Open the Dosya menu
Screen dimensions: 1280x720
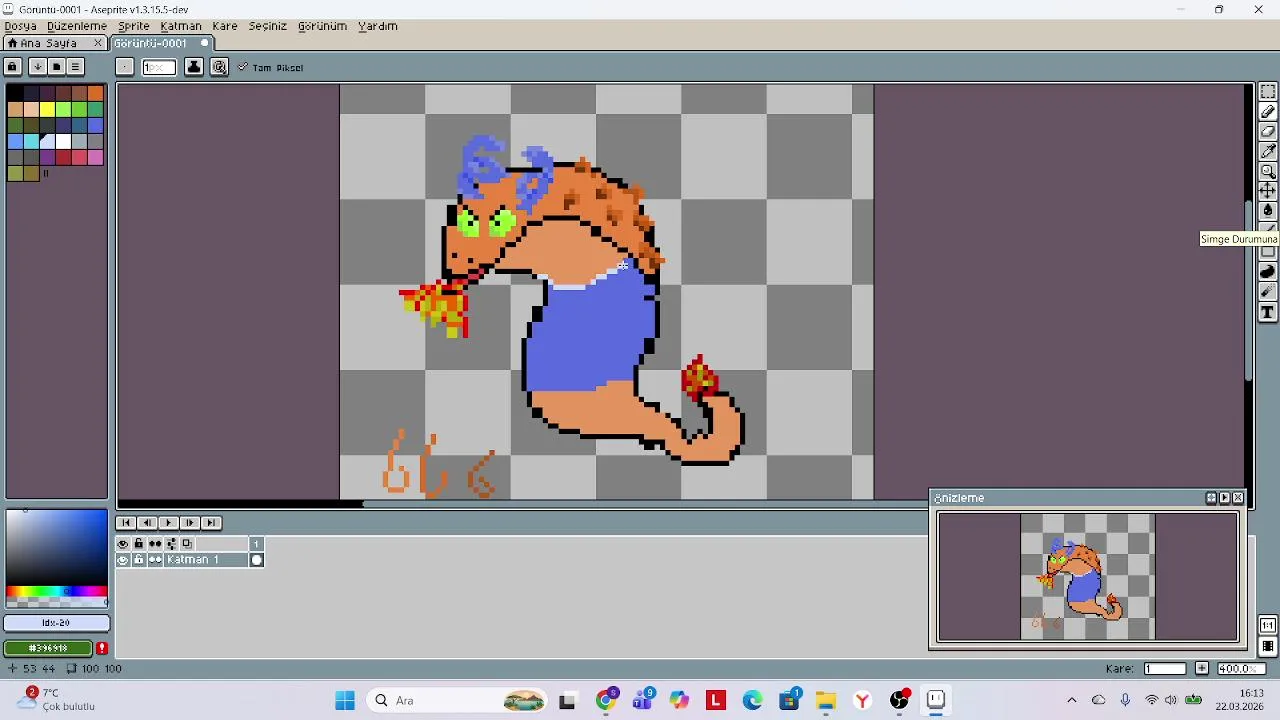[20, 26]
